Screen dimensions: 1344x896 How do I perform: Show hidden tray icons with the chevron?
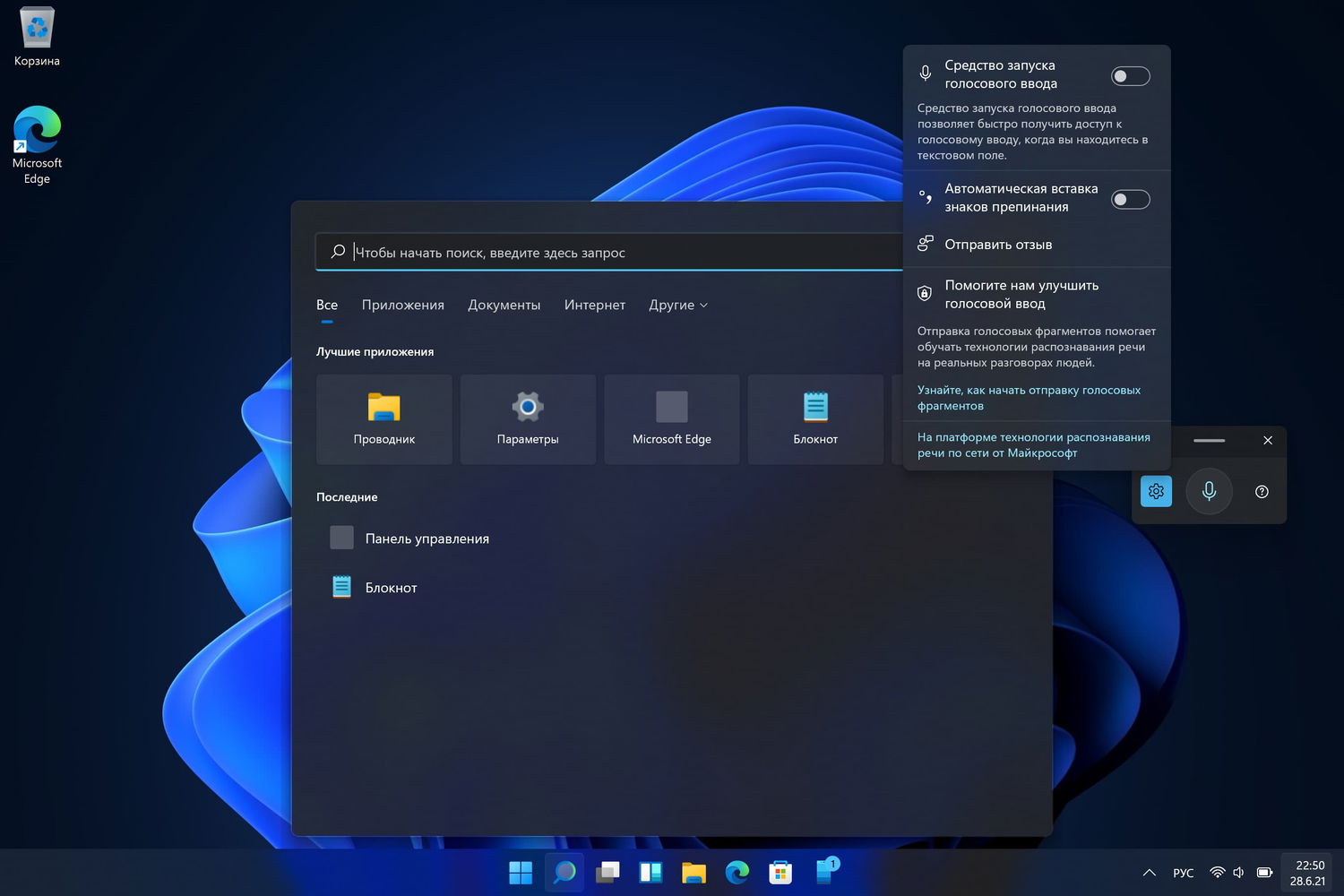click(1149, 873)
